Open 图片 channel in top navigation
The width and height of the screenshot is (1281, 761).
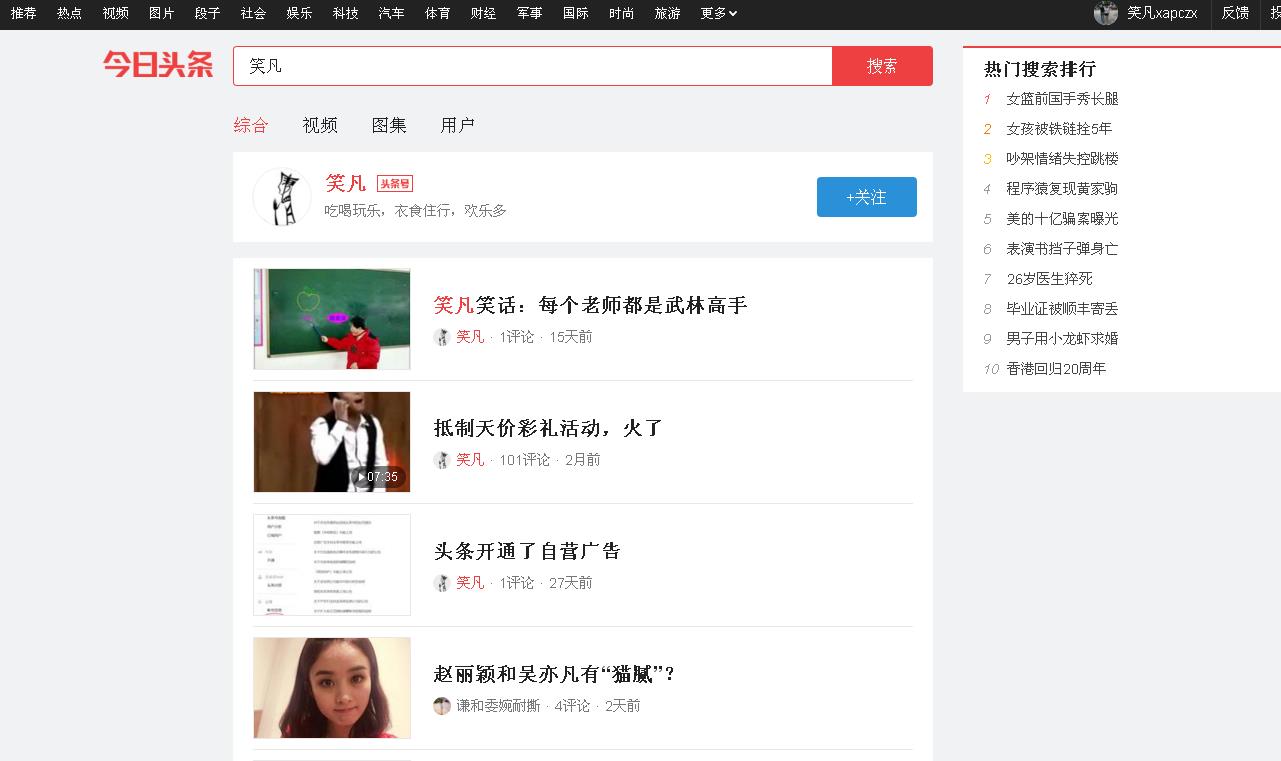click(161, 13)
